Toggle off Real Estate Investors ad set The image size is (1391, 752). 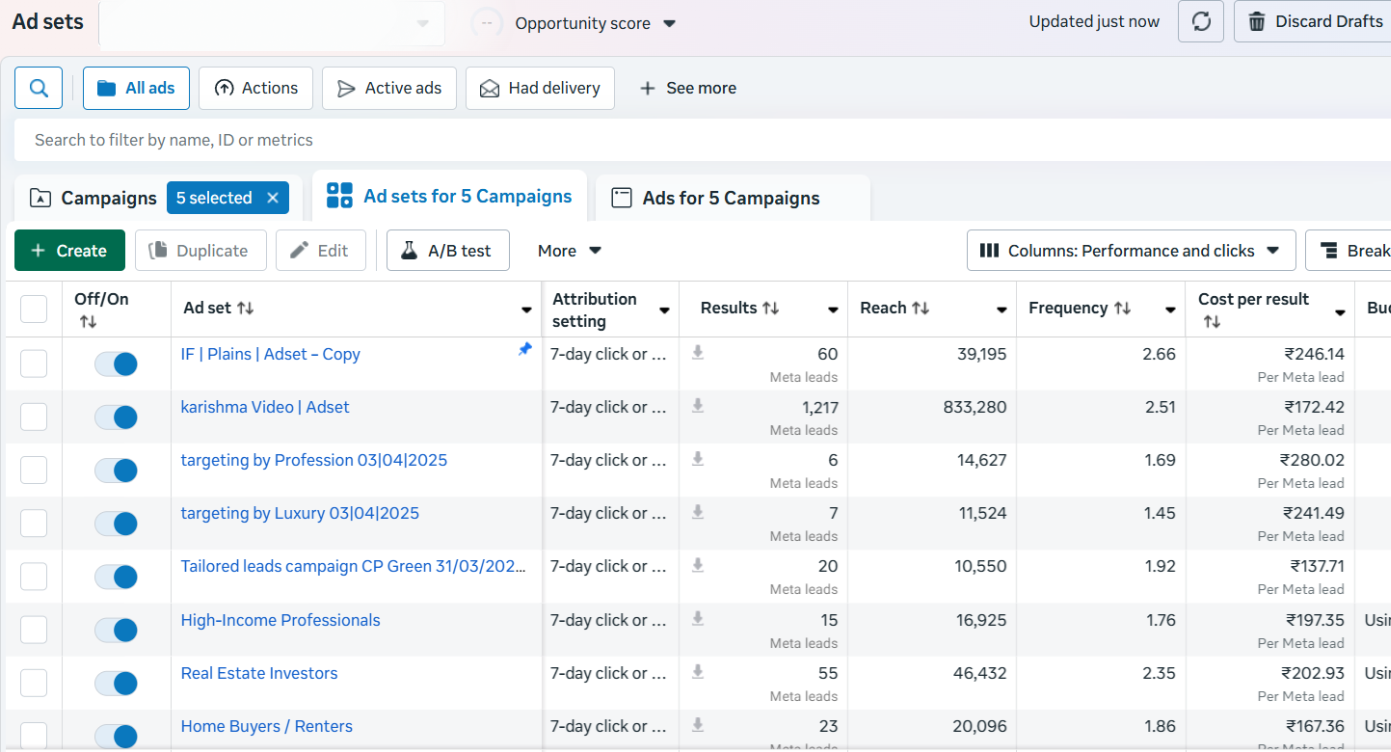click(116, 684)
